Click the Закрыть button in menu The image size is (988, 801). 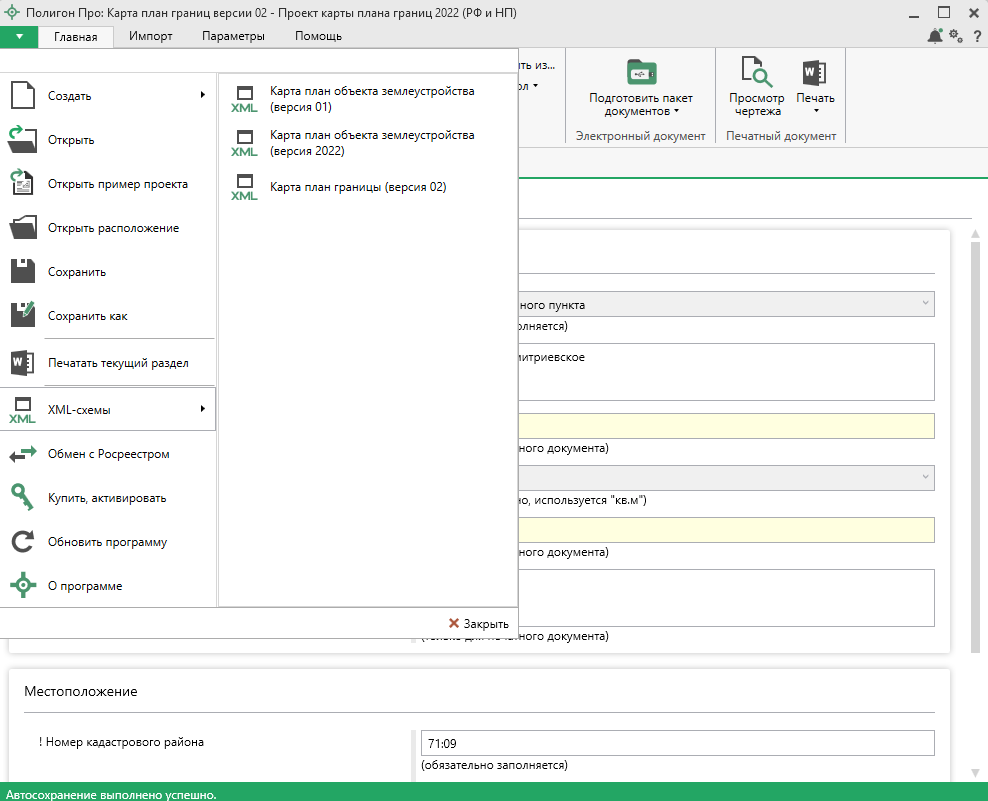pos(478,623)
